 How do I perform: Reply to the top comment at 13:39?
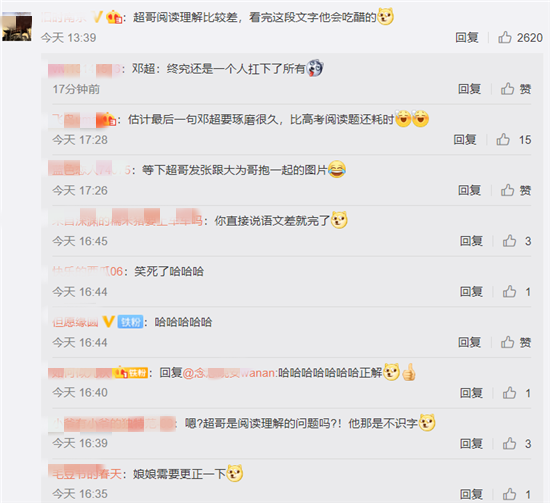[x=467, y=38]
